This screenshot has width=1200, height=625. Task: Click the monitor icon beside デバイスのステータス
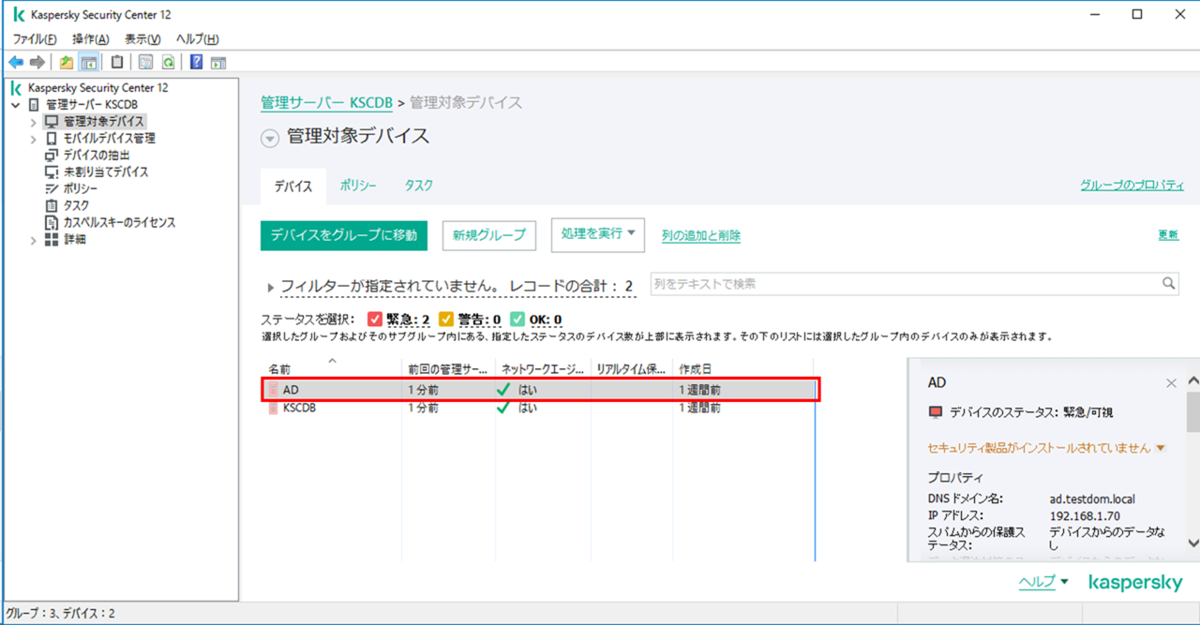[936, 412]
